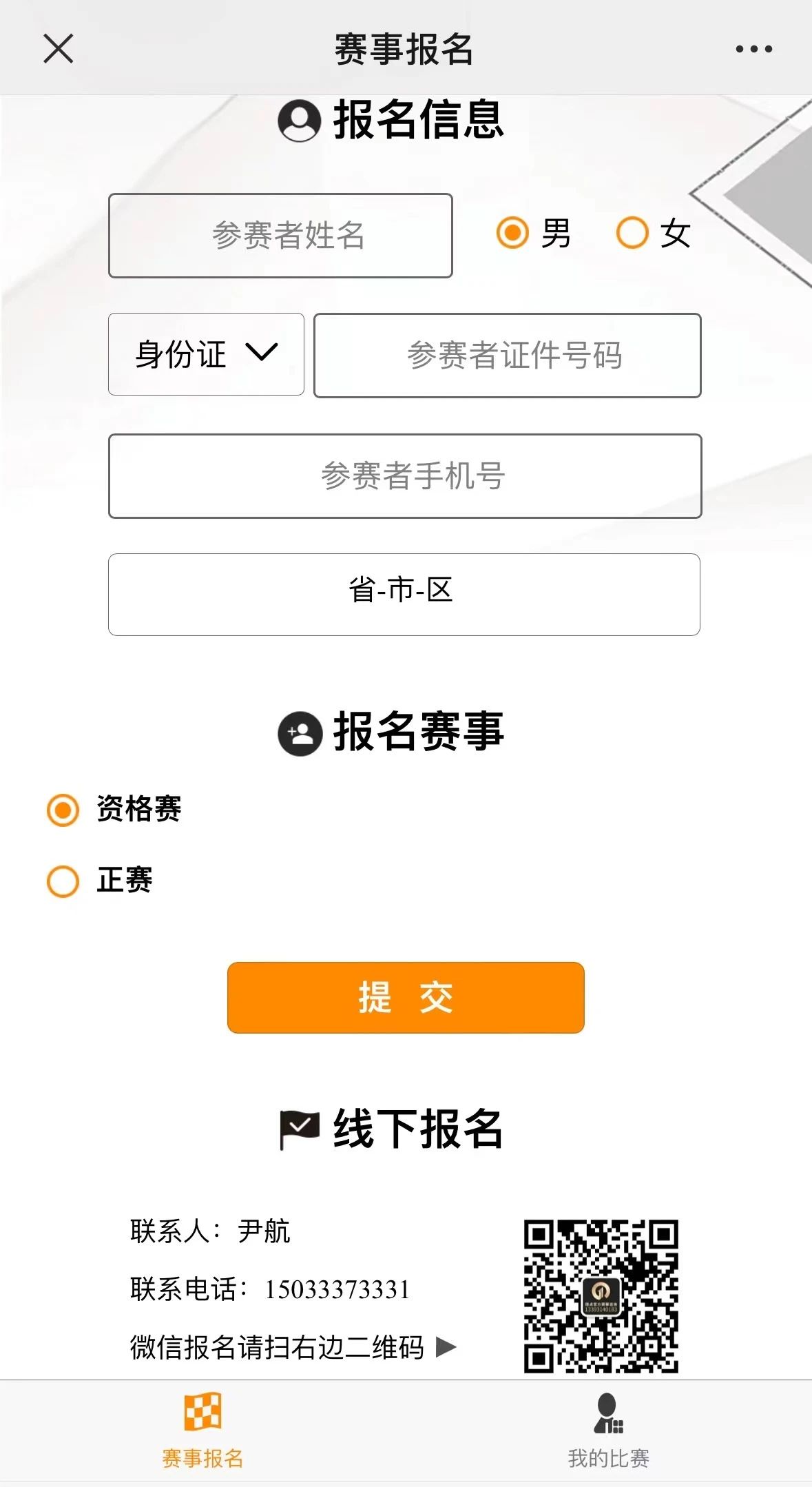This screenshot has height=1487, width=812.
Task: Open the 省-市-区 region picker
Action: [404, 594]
